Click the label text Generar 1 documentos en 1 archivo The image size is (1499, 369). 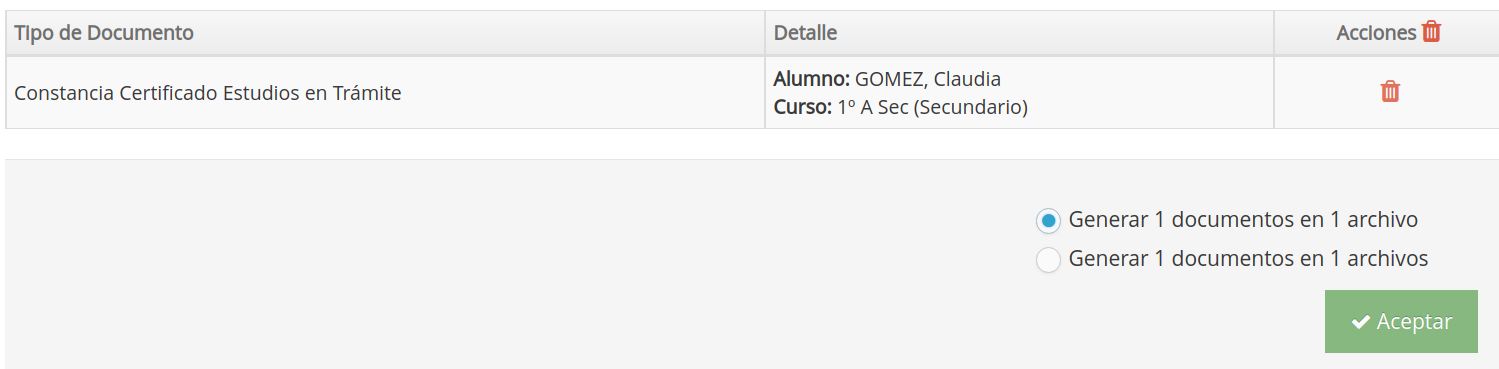click(x=1243, y=219)
